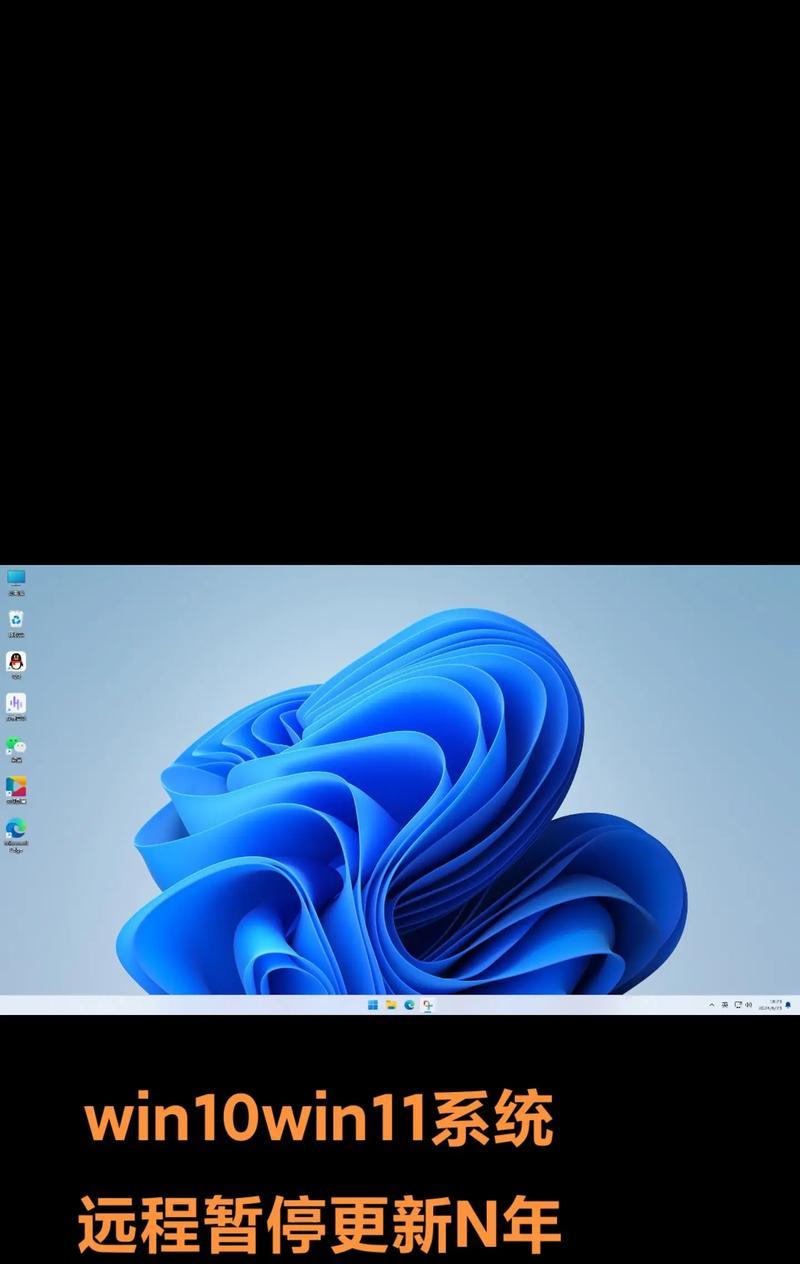This screenshot has width=800, height=1264.
Task: Open the Windows Start menu button
Action: [x=373, y=1005]
